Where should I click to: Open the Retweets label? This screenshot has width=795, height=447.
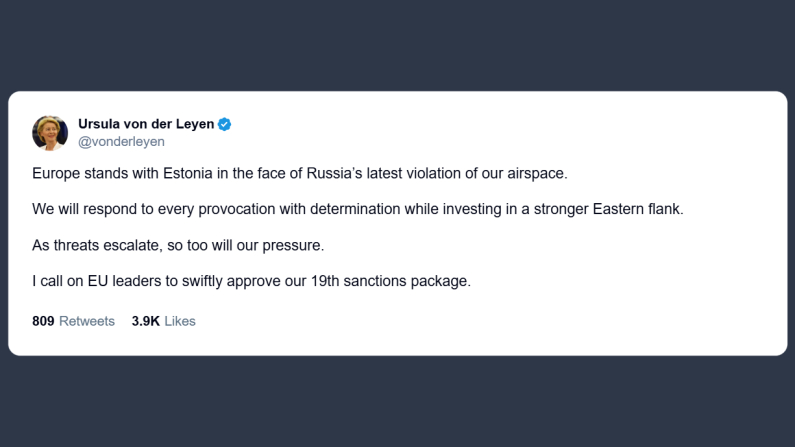87,321
